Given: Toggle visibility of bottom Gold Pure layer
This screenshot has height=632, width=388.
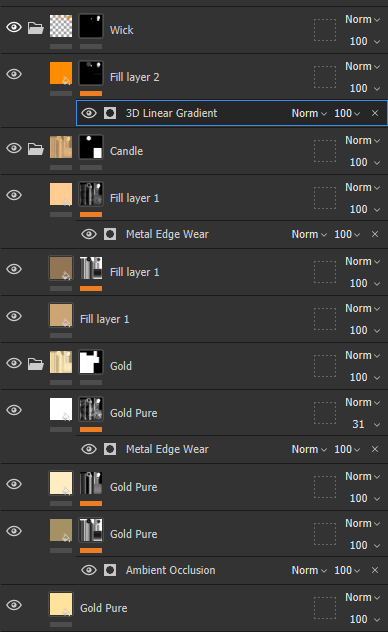Looking at the screenshot, I should pyautogui.click(x=14, y=605).
